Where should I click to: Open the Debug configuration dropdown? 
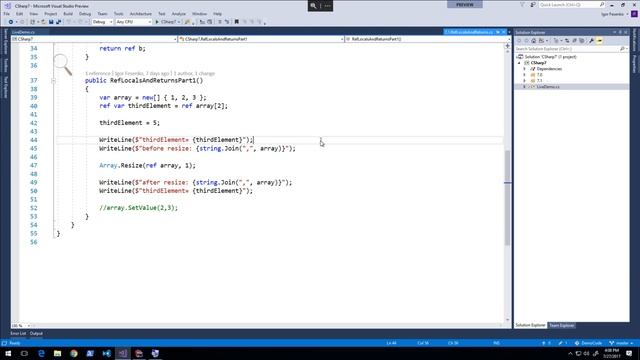tap(102, 22)
